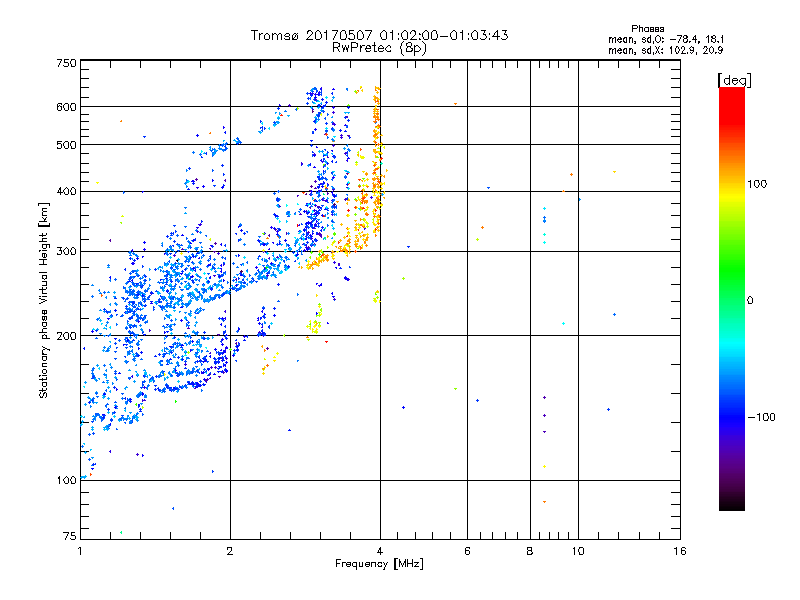The image size is (800, 600).
Task: Click the '-100' colorbar tick label
Action: (762, 417)
